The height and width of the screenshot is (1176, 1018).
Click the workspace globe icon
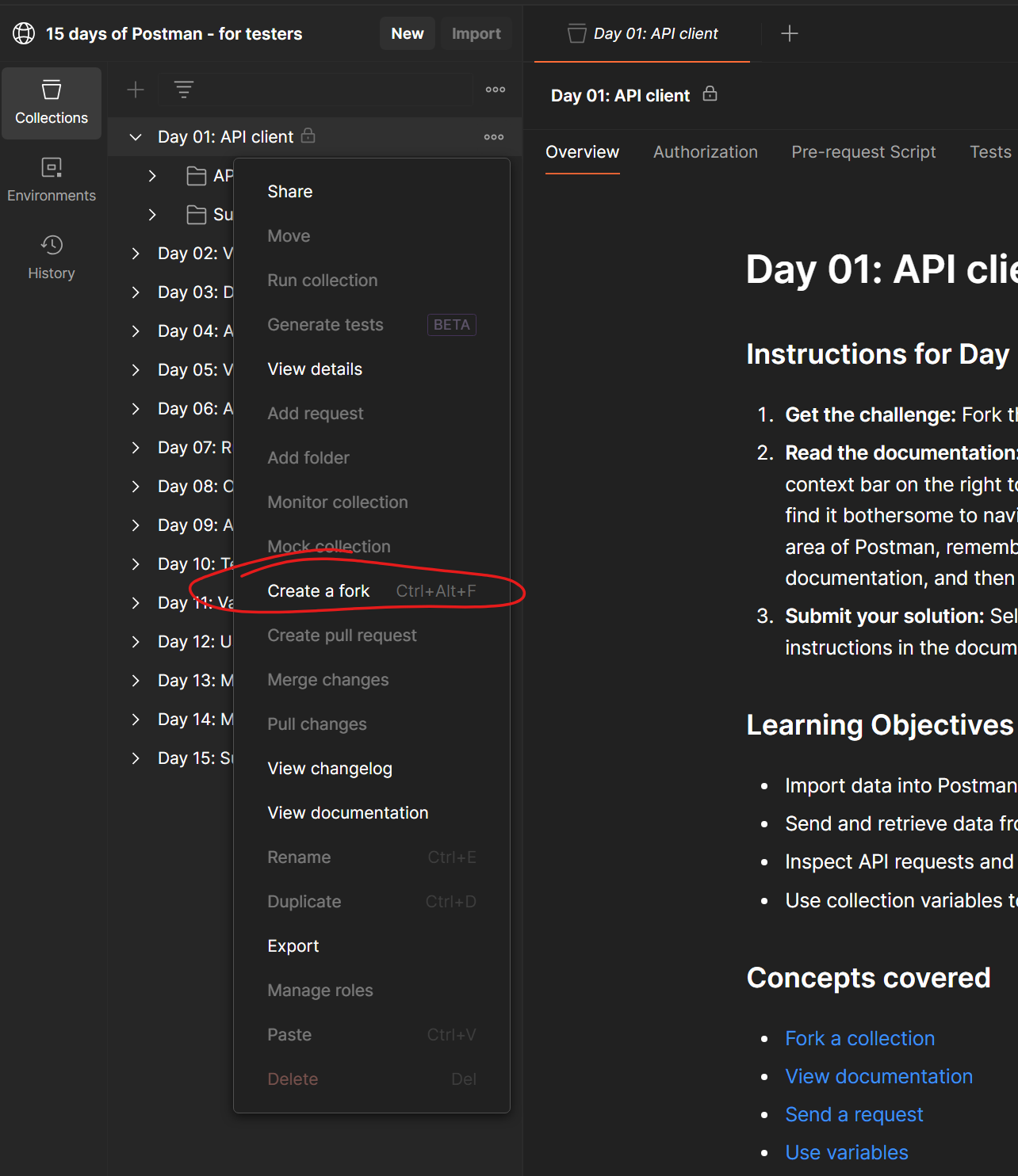pyautogui.click(x=24, y=33)
